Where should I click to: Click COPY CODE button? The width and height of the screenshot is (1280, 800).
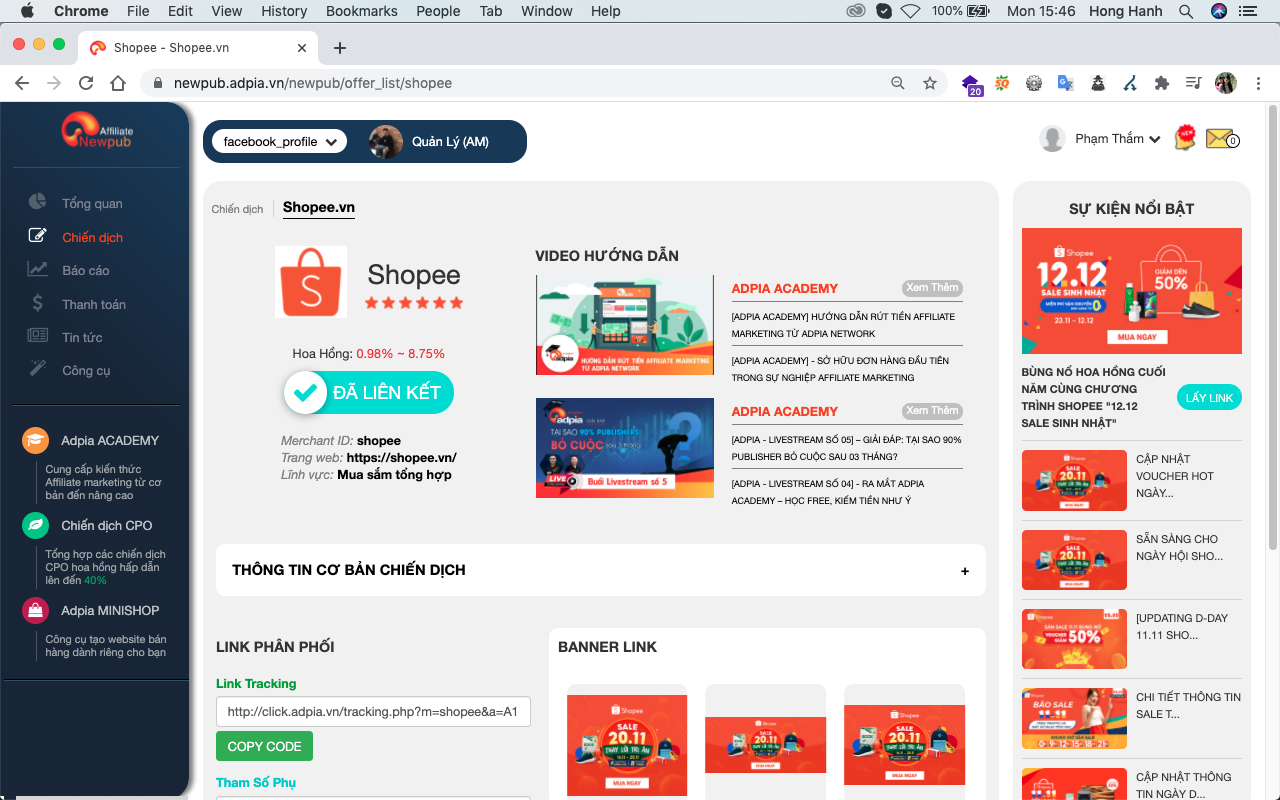tap(264, 746)
